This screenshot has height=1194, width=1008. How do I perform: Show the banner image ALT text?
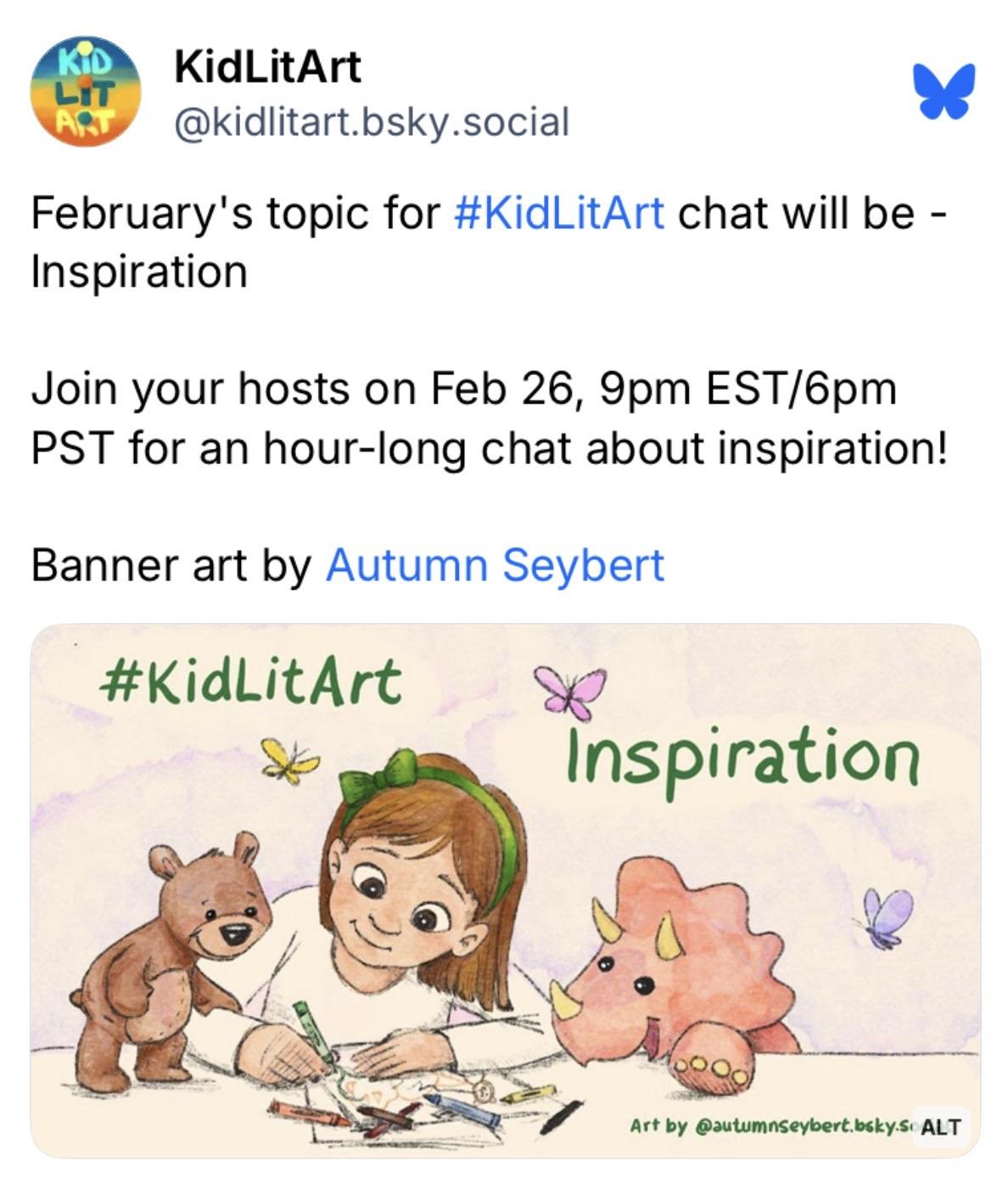(940, 1127)
